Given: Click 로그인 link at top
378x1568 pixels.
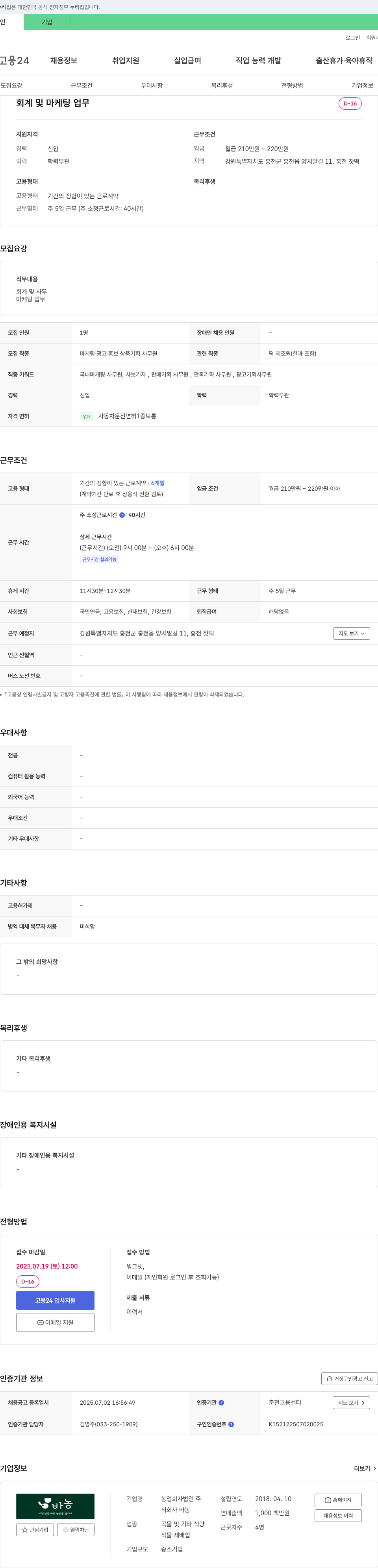Looking at the screenshot, I should 352,38.
